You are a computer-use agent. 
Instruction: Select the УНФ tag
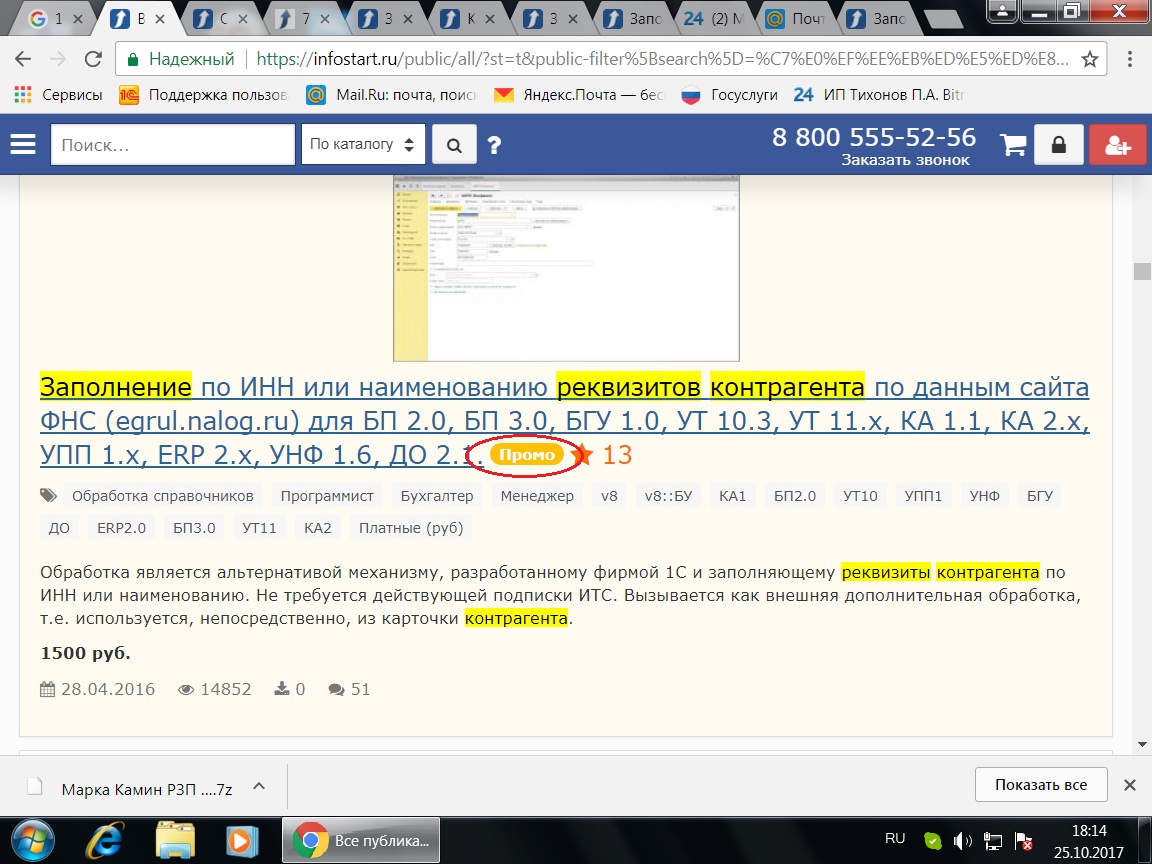tap(984, 496)
